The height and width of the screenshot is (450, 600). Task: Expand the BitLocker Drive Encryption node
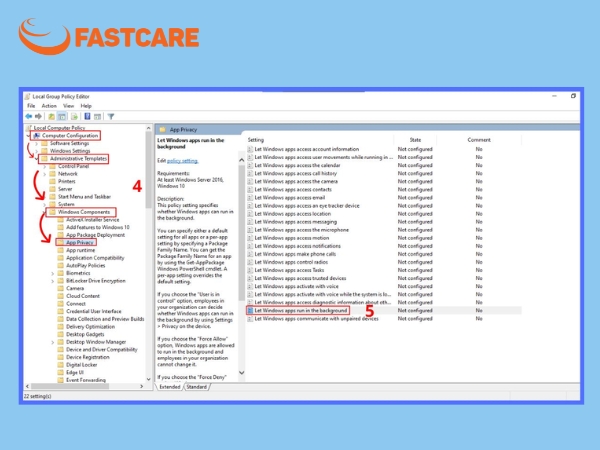(x=52, y=281)
